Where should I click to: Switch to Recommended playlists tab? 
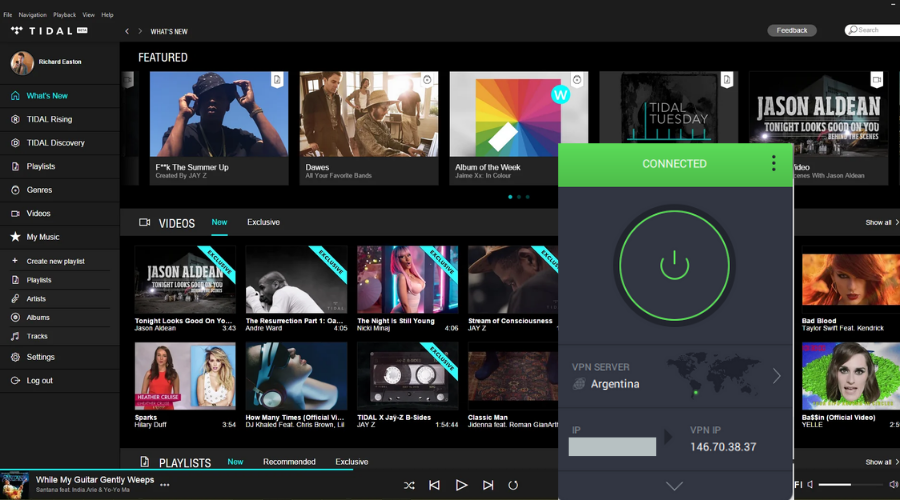click(289, 462)
